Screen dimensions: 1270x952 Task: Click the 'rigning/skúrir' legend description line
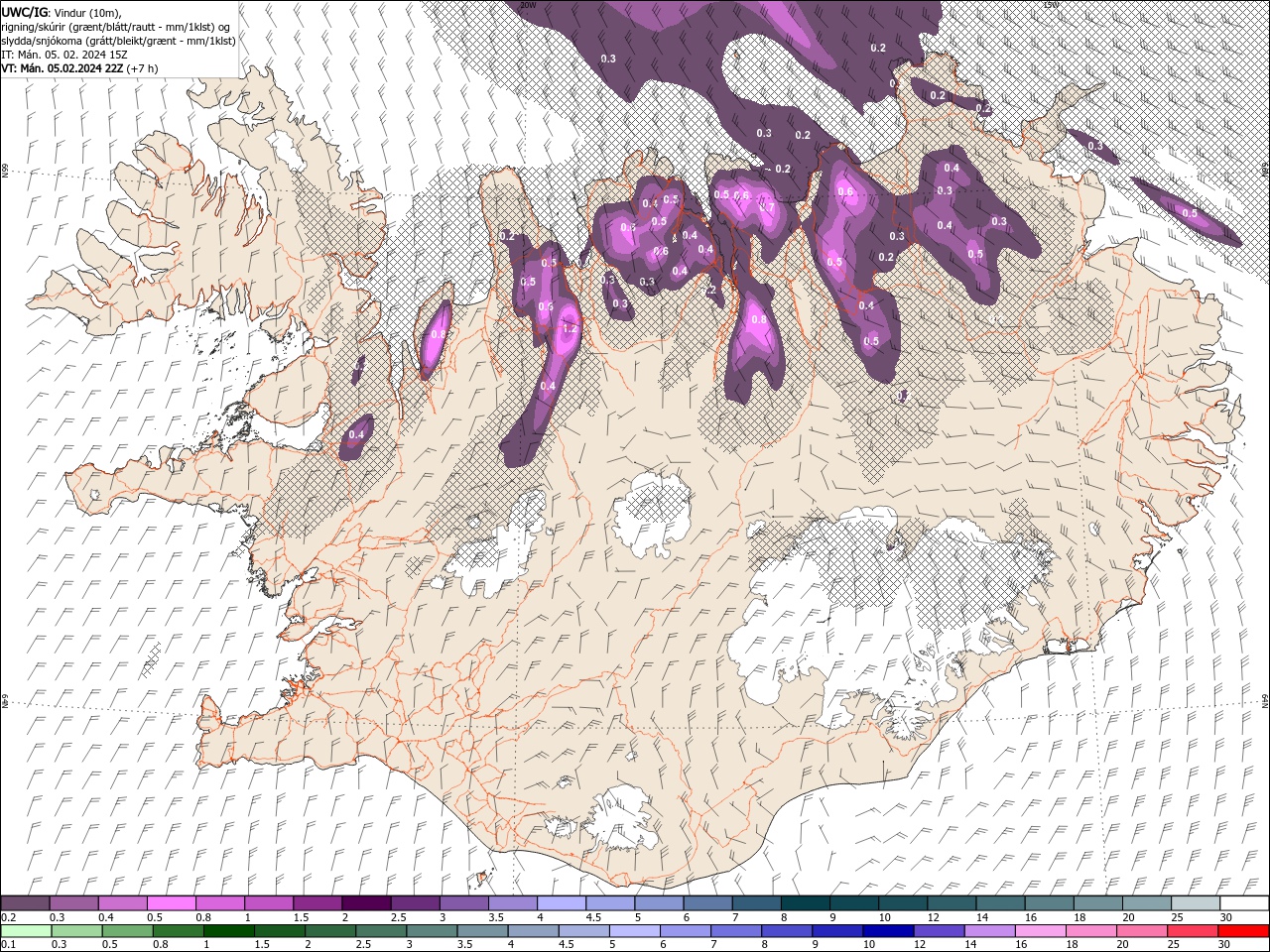tap(117, 27)
